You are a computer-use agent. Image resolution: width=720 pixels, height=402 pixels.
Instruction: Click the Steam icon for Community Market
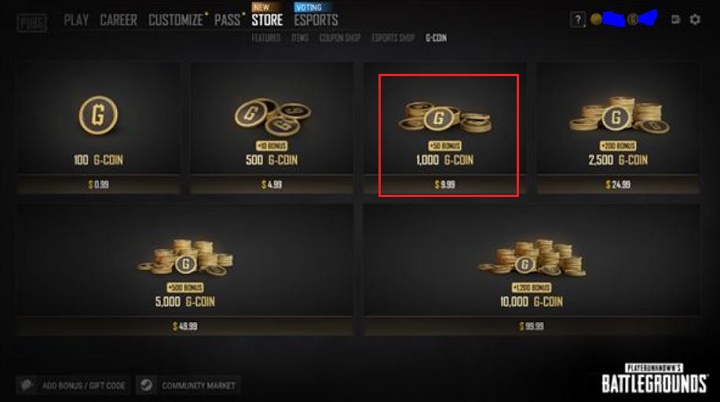point(146,385)
